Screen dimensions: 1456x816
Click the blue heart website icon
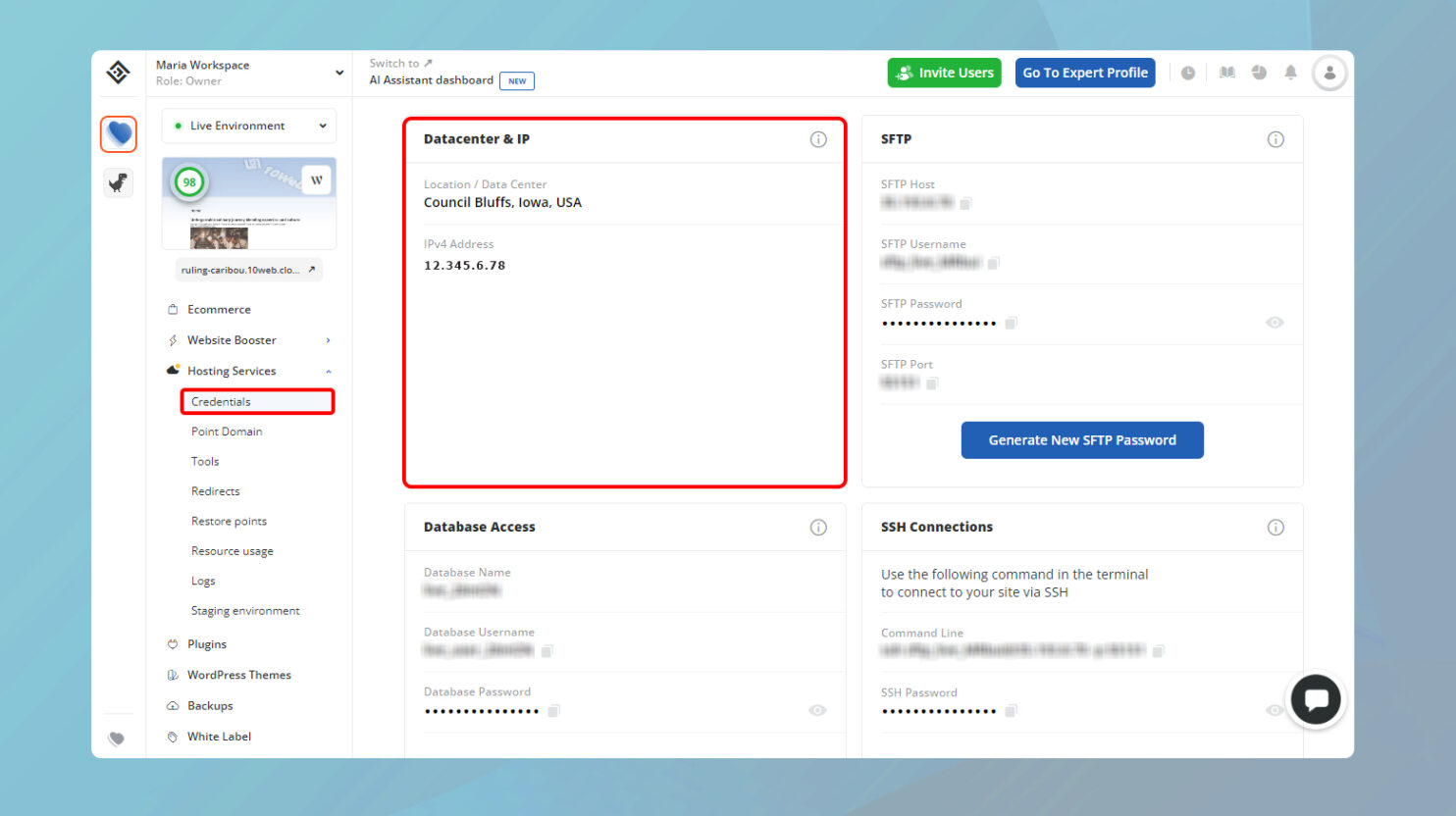(x=118, y=134)
